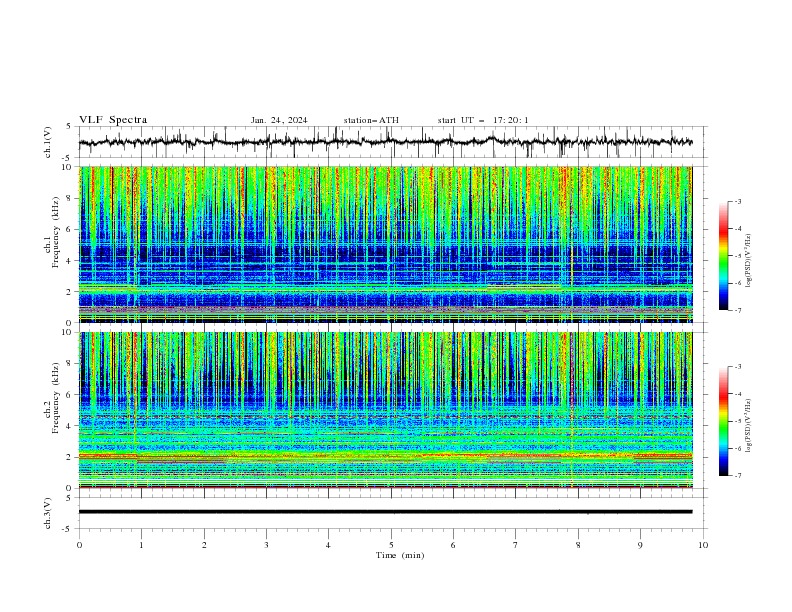Click the ch.1 color scale bar
This screenshot has width=792, height=612.
724,256
